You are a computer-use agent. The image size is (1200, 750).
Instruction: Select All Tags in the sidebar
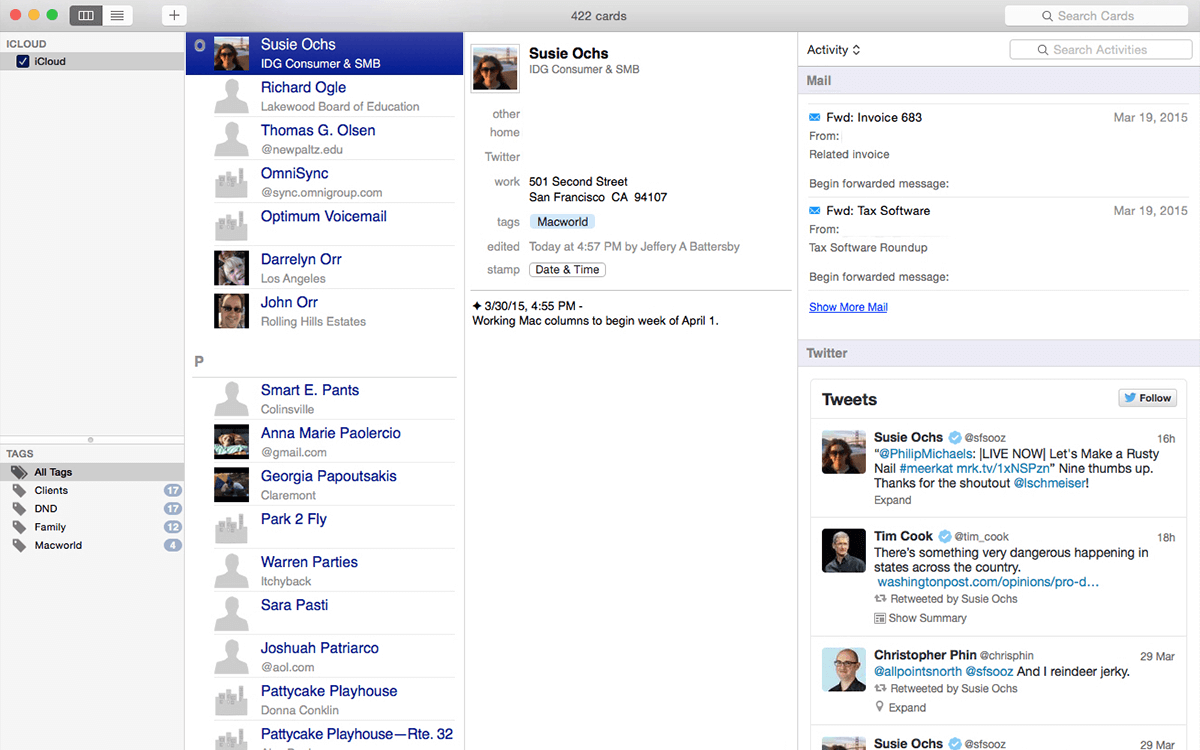click(x=92, y=472)
